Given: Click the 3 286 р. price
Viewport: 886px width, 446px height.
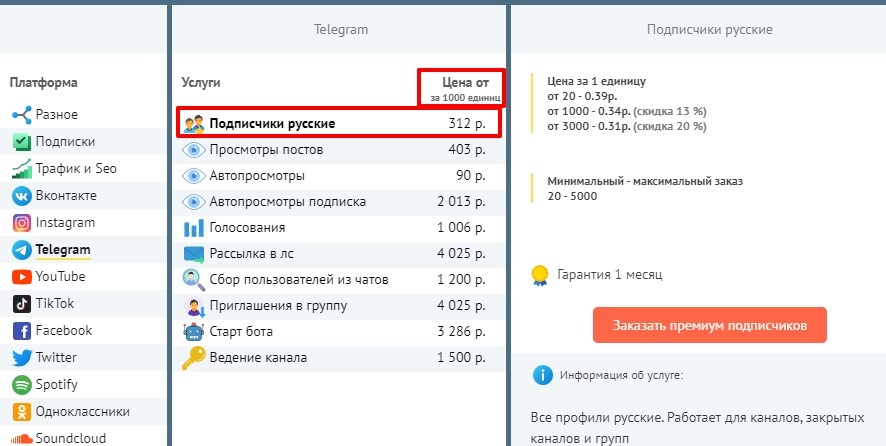Looking at the screenshot, I should tap(461, 332).
